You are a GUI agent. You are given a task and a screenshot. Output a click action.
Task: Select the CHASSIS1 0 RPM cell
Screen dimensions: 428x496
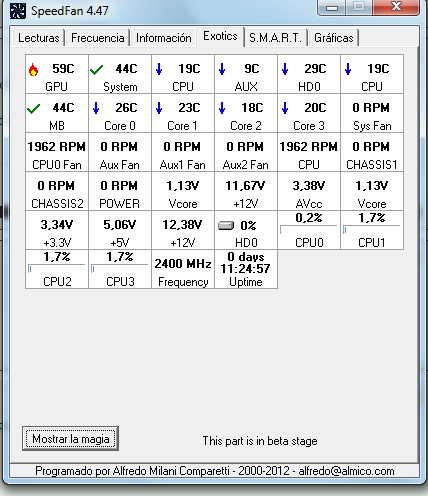[x=372, y=152]
